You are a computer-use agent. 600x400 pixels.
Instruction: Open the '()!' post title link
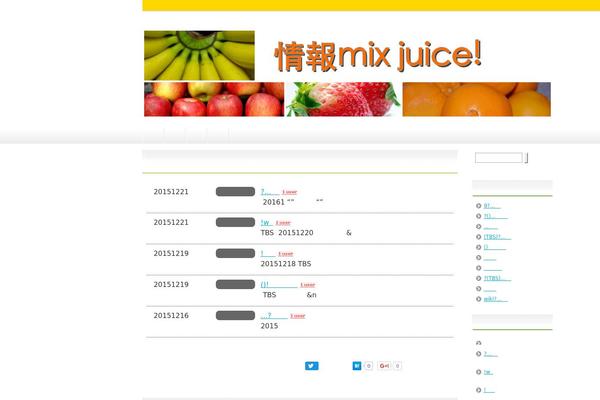tap(279, 284)
